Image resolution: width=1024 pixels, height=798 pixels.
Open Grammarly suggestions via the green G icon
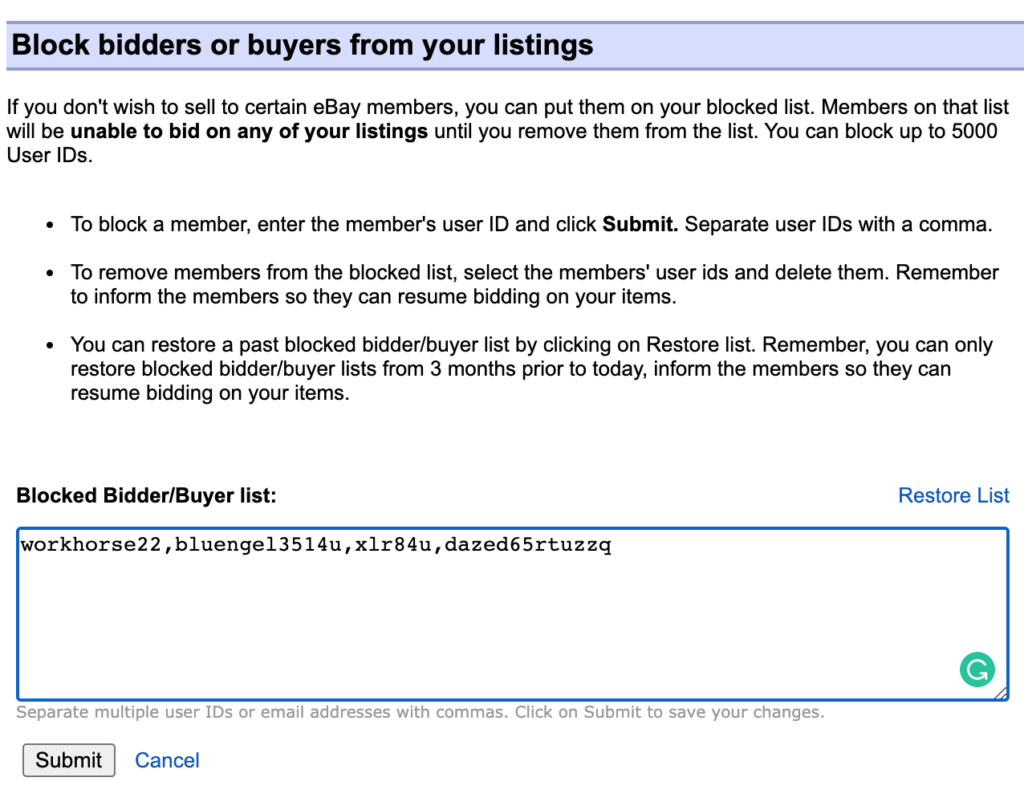pos(976,668)
